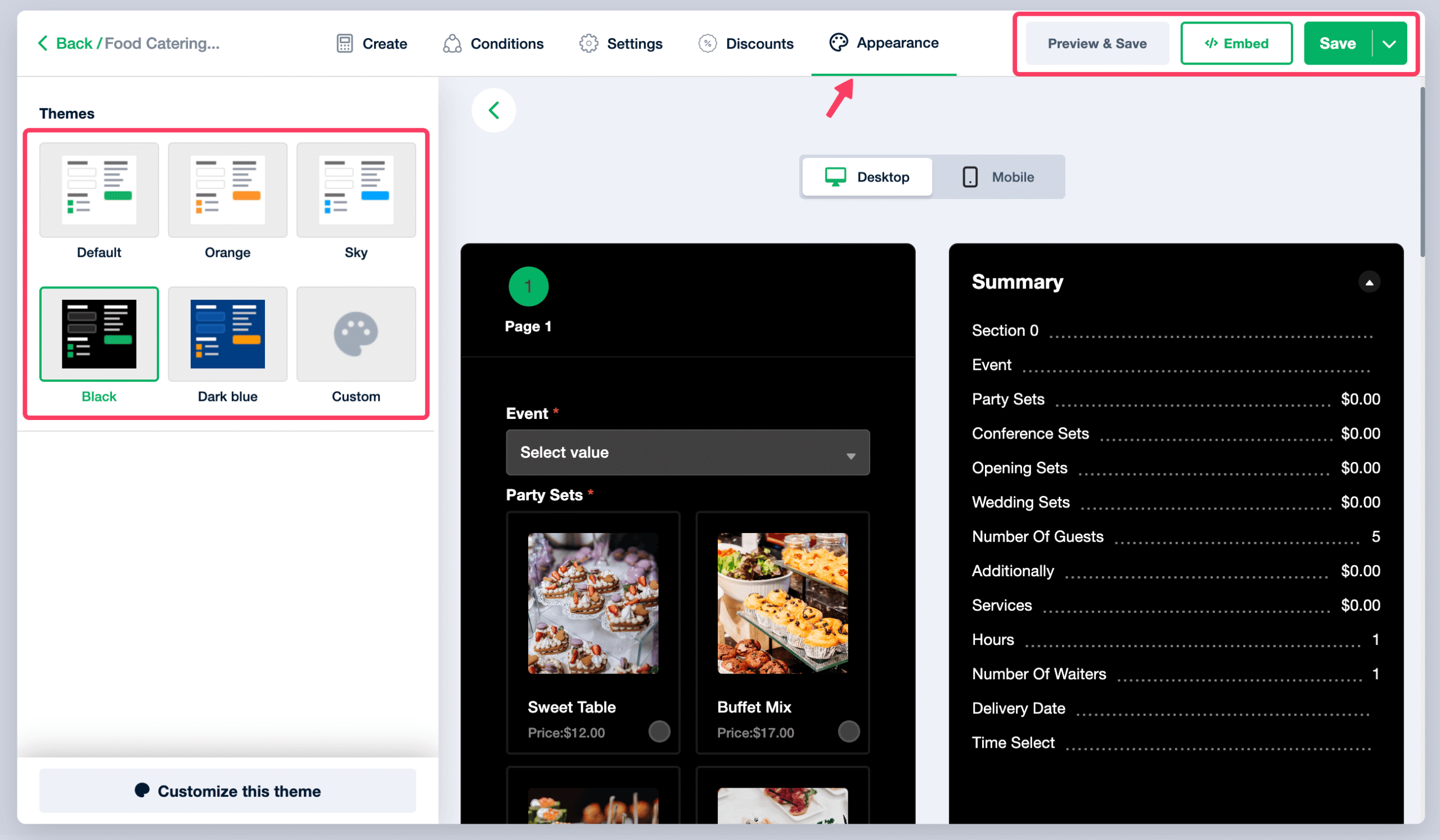
Task: Click the green step 1 circle
Action: 529,287
